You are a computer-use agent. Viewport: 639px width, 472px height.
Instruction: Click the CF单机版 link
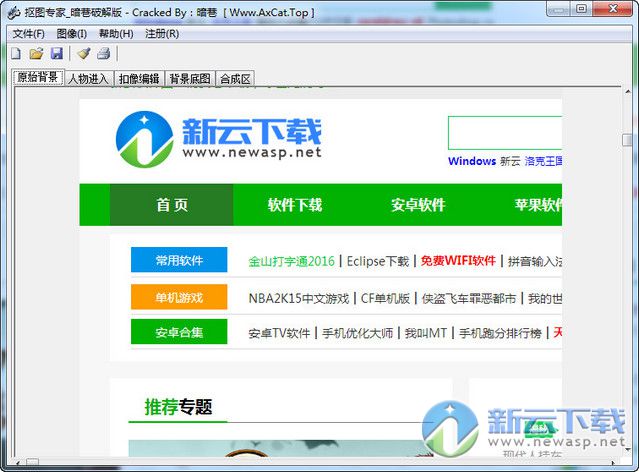(x=385, y=298)
